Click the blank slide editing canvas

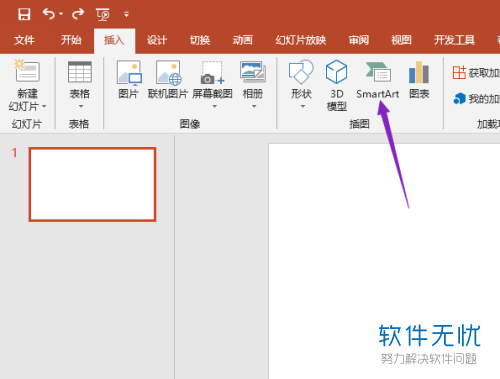coord(384,261)
